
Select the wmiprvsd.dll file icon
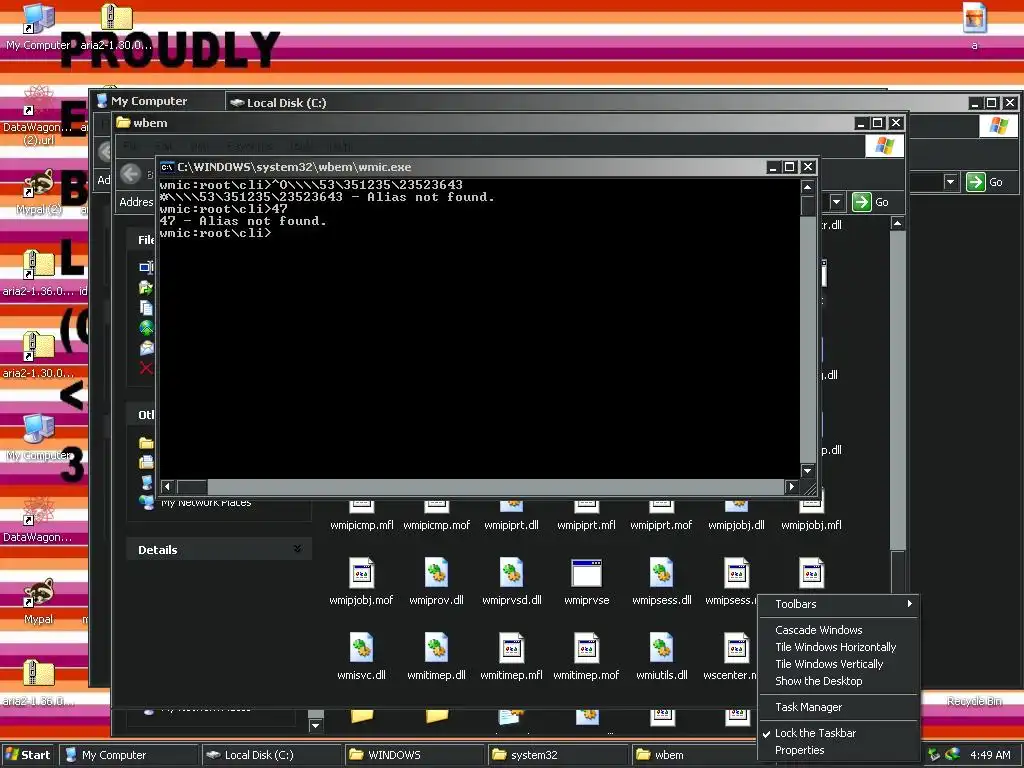pos(511,573)
